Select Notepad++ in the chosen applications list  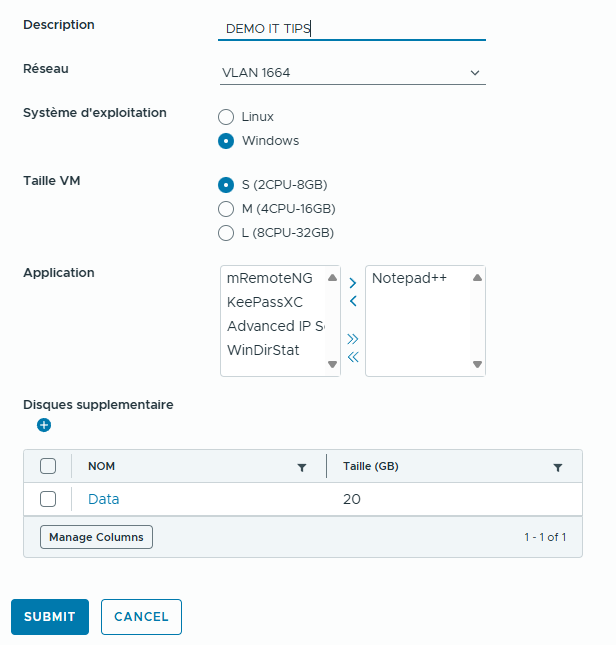click(x=409, y=278)
